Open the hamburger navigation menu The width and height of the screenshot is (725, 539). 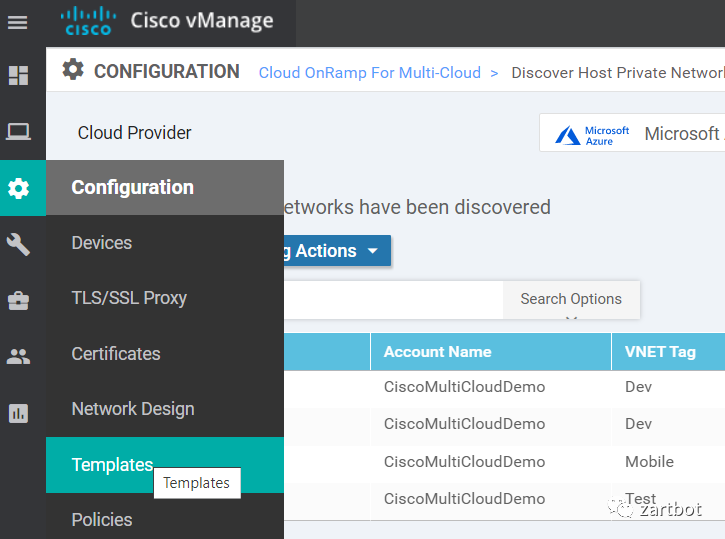pyautogui.click(x=18, y=22)
